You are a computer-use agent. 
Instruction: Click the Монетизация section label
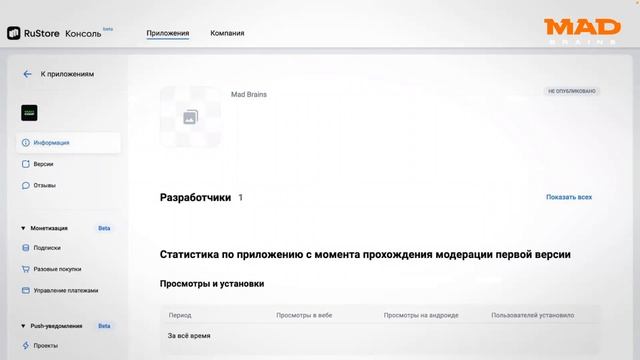tap(49, 228)
